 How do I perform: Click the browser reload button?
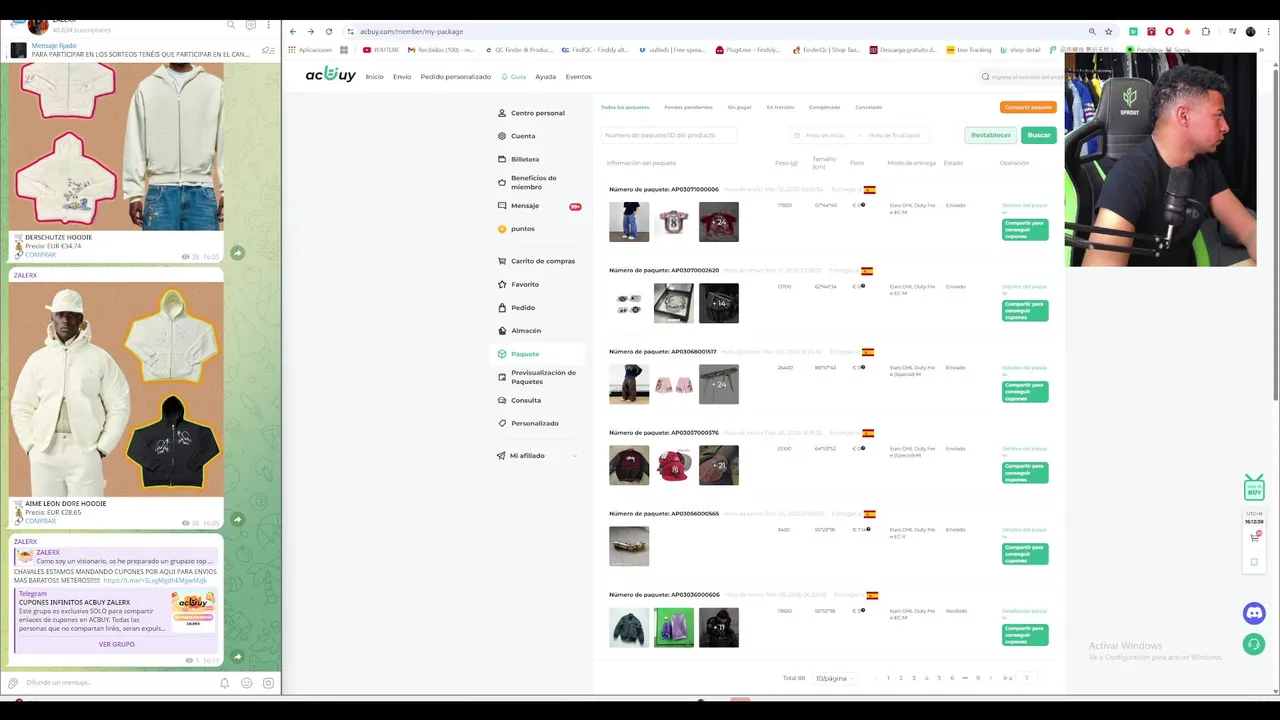(329, 31)
